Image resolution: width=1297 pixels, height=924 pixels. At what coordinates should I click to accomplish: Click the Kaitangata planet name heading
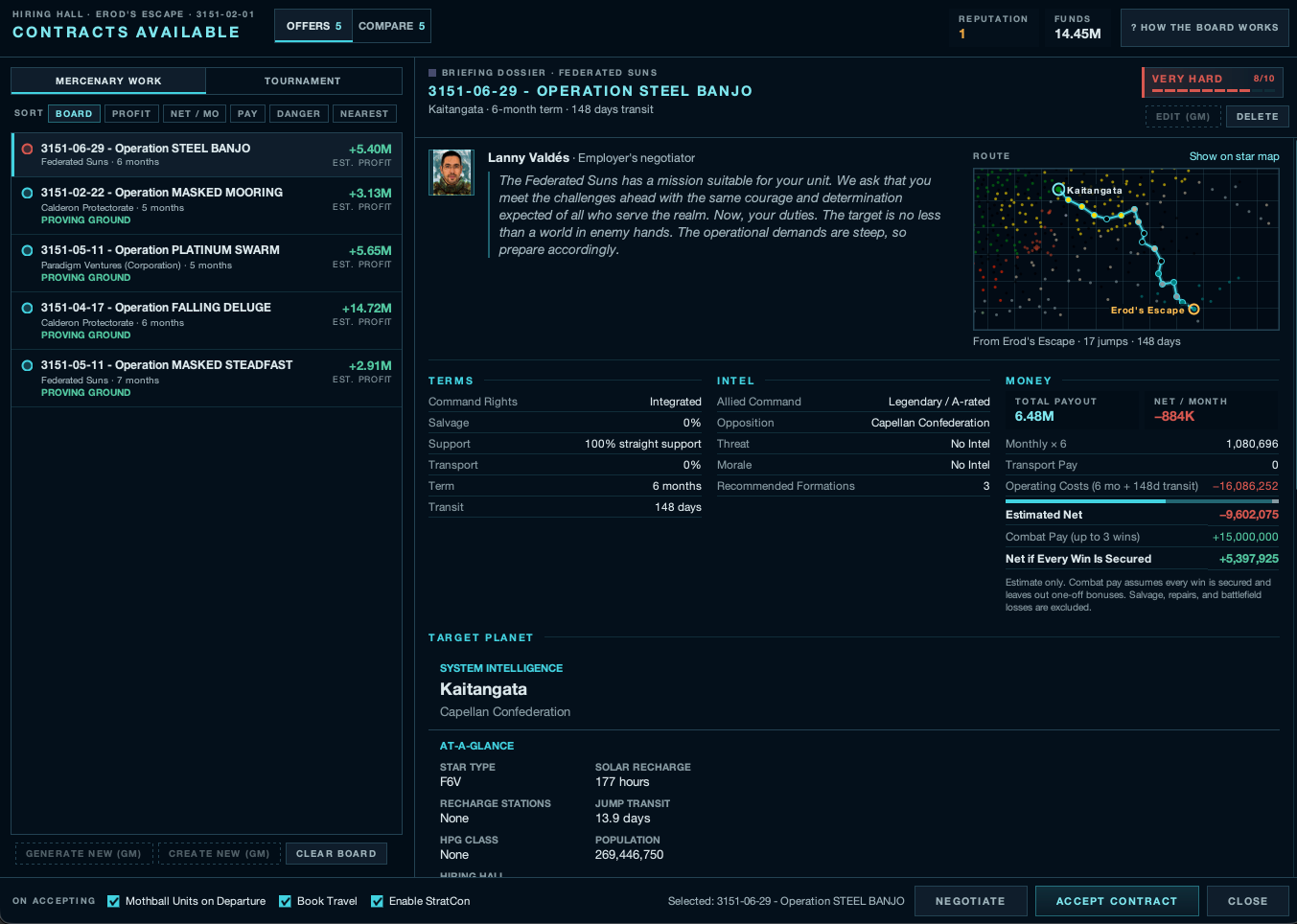[x=483, y=689]
